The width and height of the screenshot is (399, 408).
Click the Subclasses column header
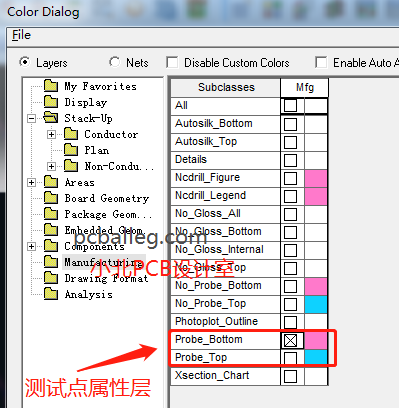(226, 87)
